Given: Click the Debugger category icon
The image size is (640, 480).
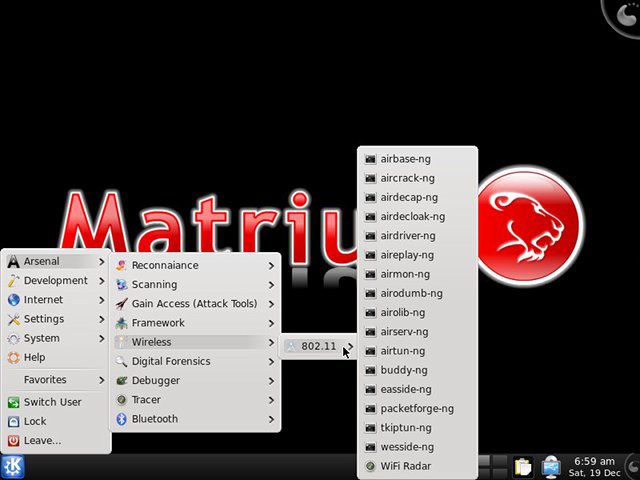Looking at the screenshot, I should (121, 380).
